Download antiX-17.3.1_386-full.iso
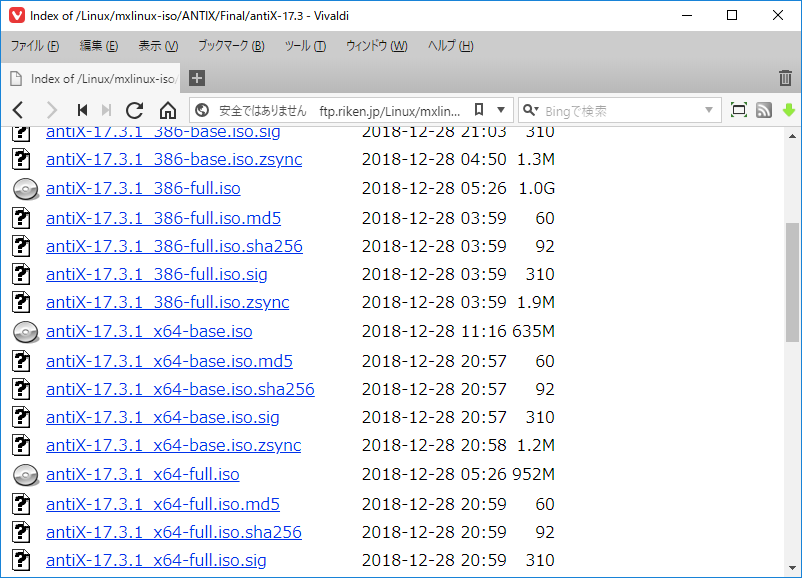 [143, 188]
